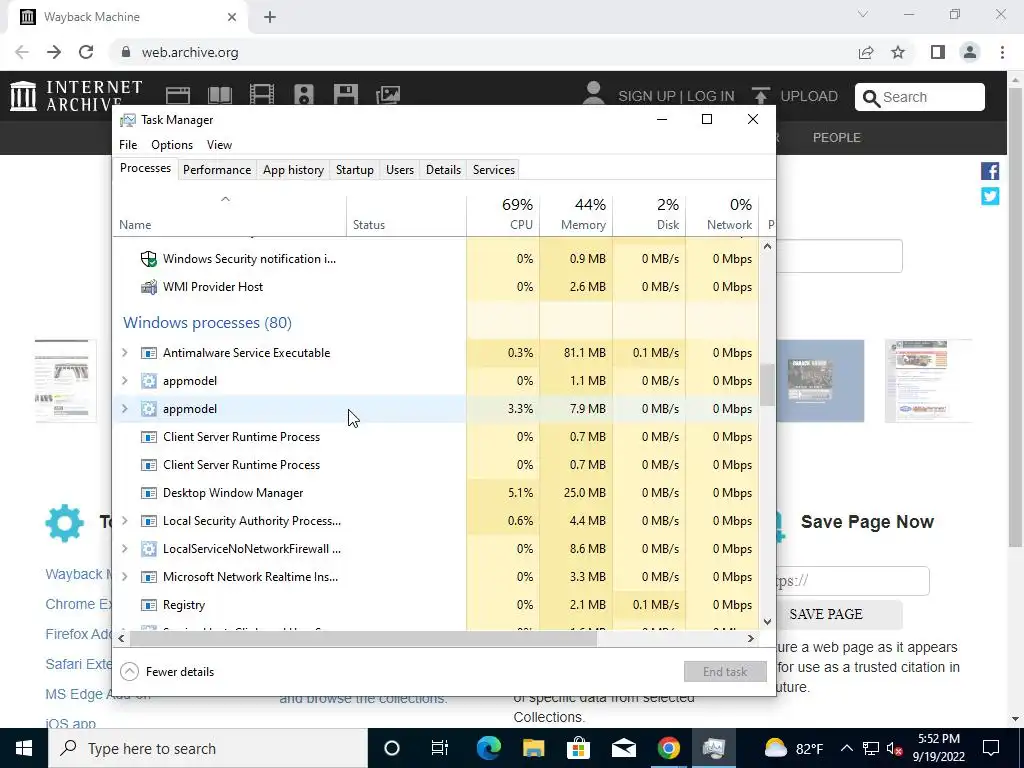1024x768 pixels.
Task: Open new Chrome tab with plus button
Action: 270,17
